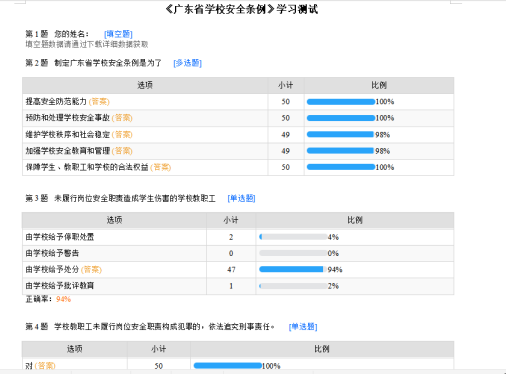Click the option 由学校给予批评教育
The image size is (516, 389).
pyautogui.click(x=60, y=286)
